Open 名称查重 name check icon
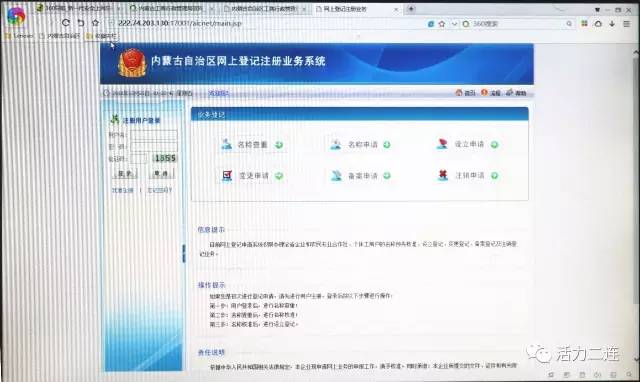 coord(227,144)
